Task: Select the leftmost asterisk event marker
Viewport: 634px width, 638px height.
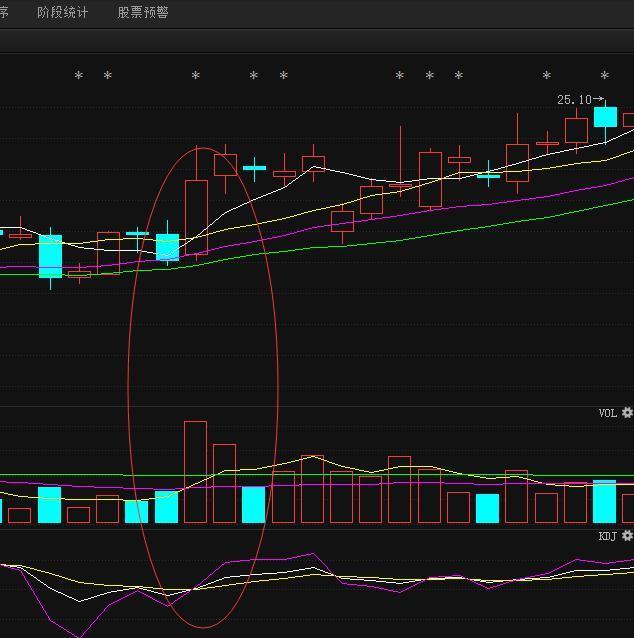Action: point(79,77)
